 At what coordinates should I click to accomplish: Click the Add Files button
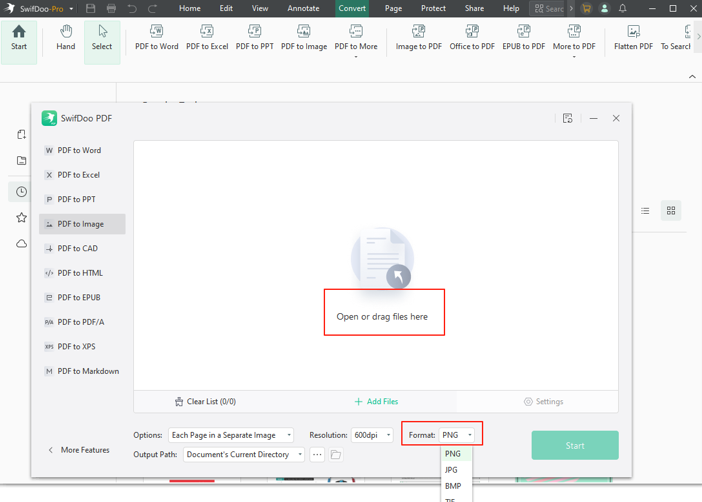click(376, 402)
